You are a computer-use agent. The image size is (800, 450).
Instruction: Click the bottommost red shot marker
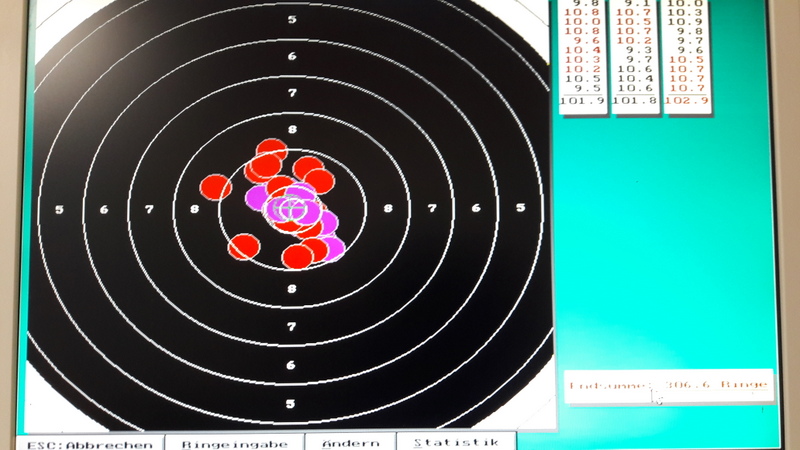click(297, 257)
